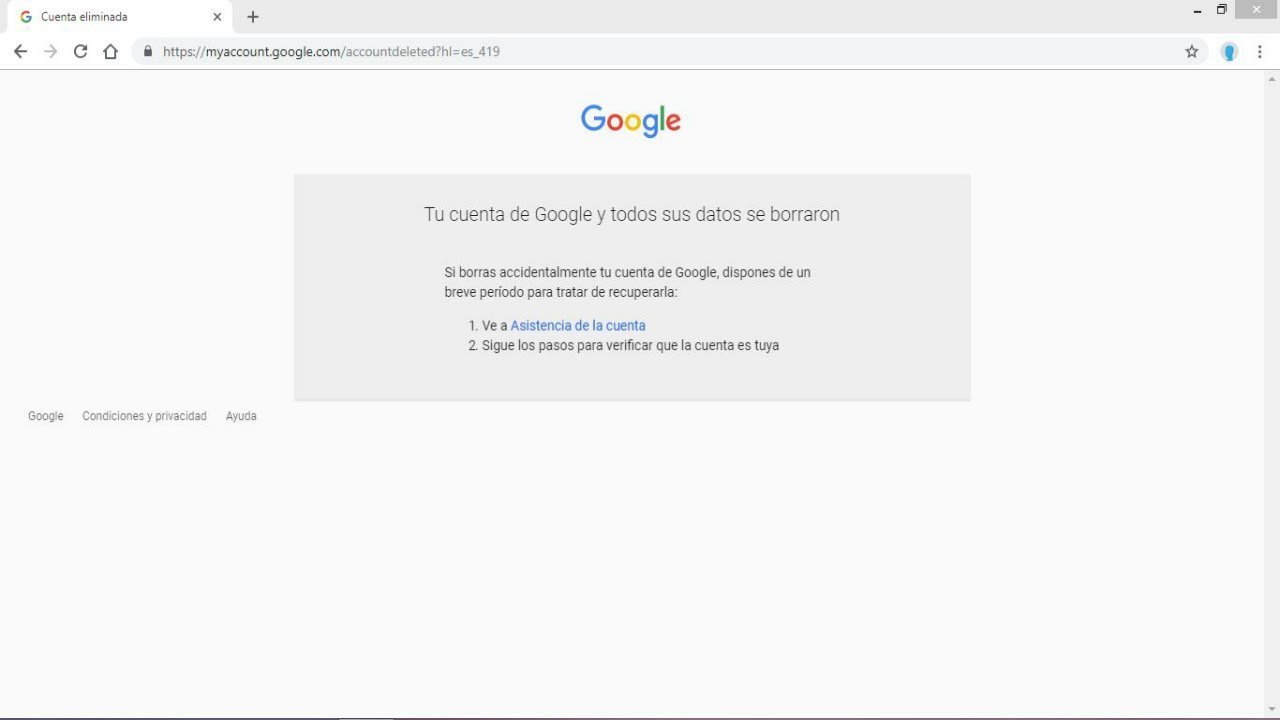The width and height of the screenshot is (1280, 720).
Task: Close the Cuenta eliminada tab
Action: pyautogui.click(x=217, y=17)
